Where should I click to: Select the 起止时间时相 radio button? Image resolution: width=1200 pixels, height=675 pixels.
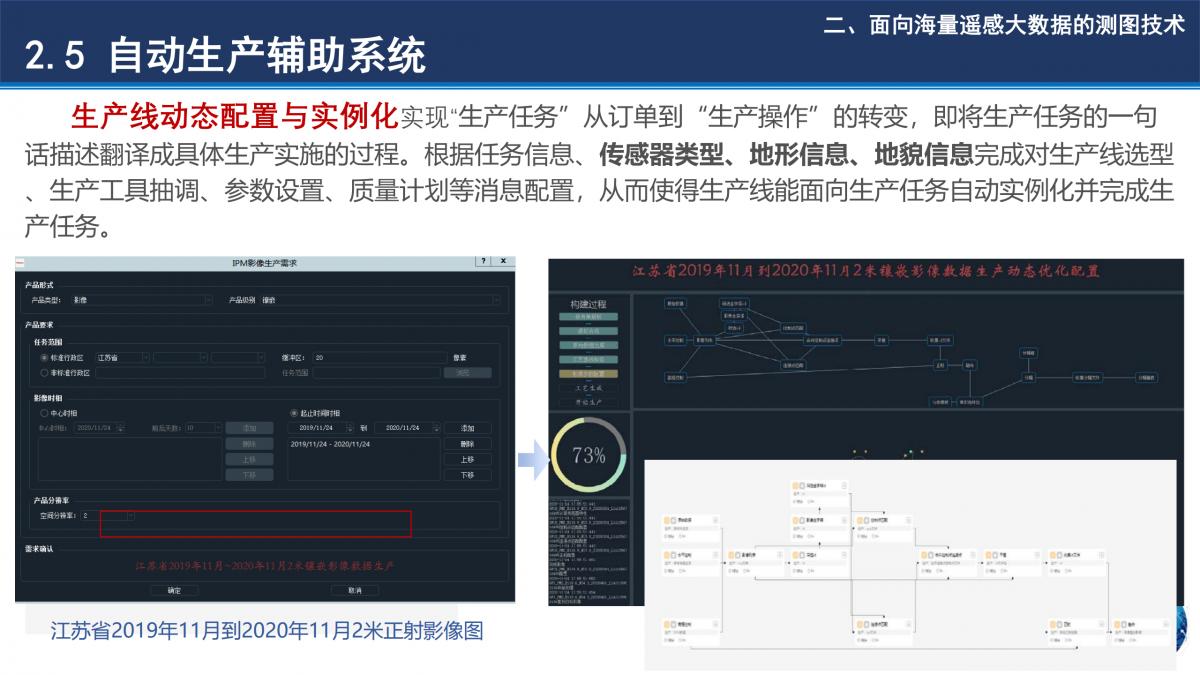point(294,413)
